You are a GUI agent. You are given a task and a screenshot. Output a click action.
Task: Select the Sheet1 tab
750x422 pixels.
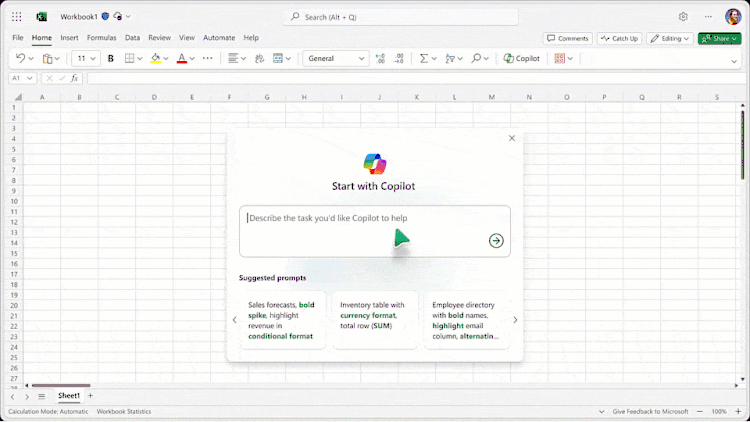point(69,396)
